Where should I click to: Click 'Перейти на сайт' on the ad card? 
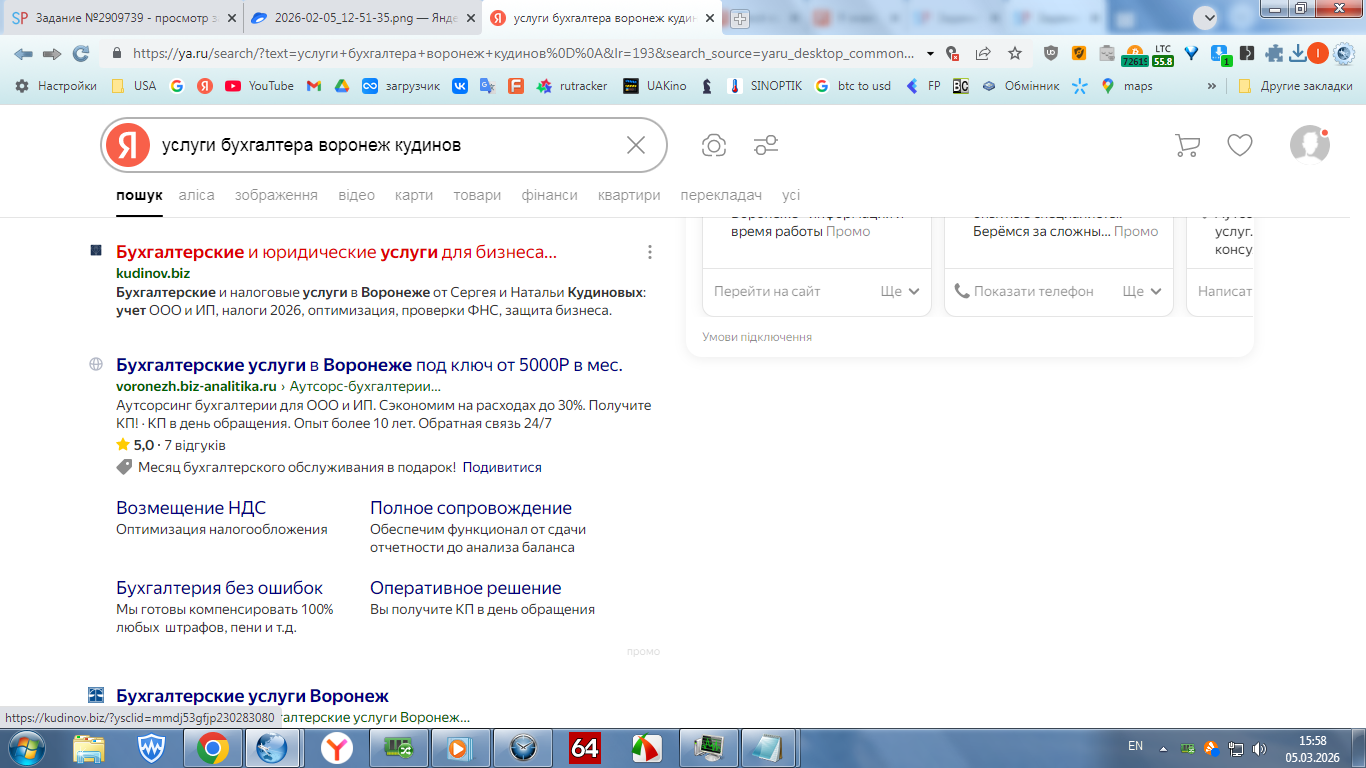coord(767,291)
